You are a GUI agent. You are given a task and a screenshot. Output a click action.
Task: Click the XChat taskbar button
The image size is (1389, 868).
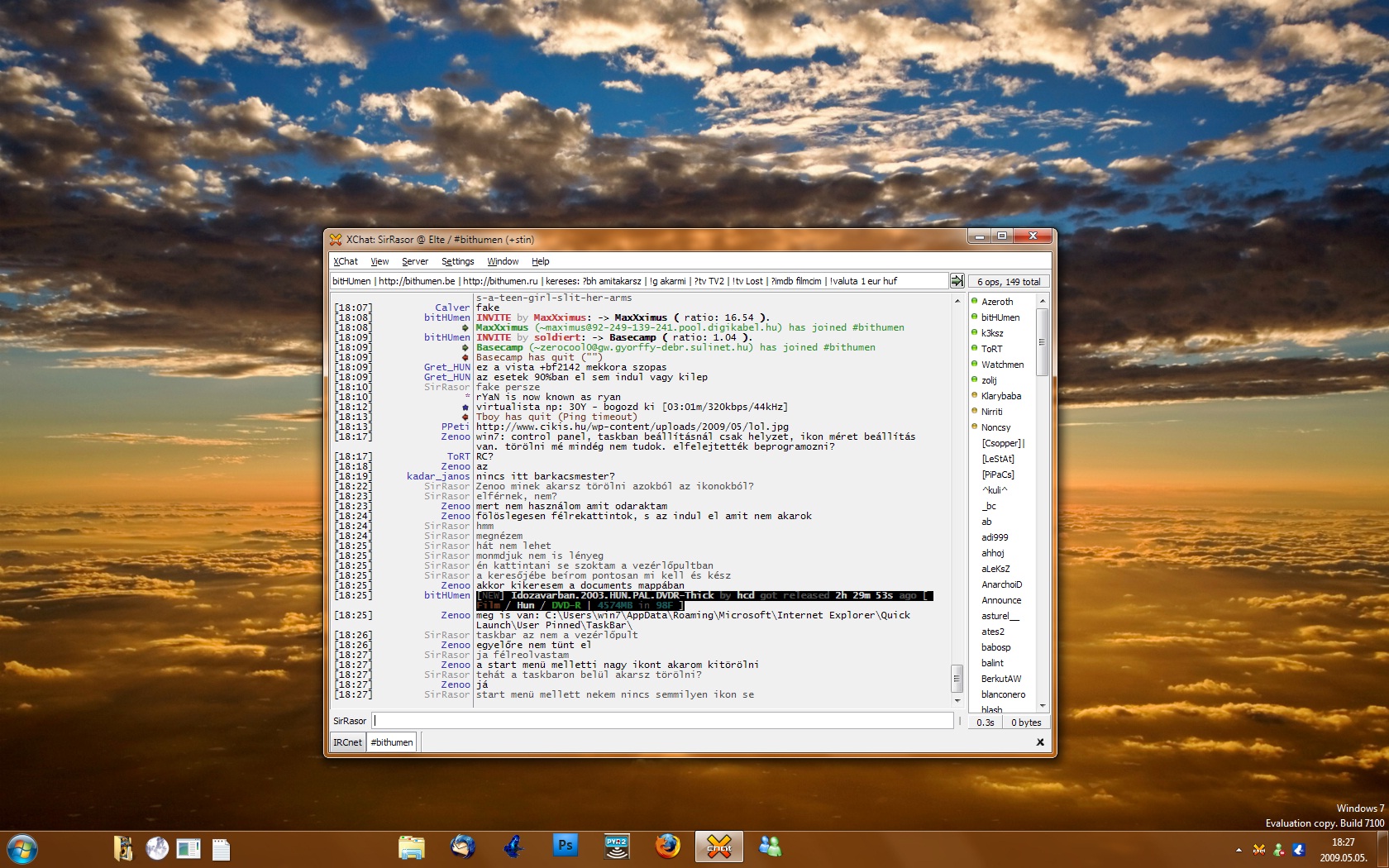pyautogui.click(x=718, y=847)
